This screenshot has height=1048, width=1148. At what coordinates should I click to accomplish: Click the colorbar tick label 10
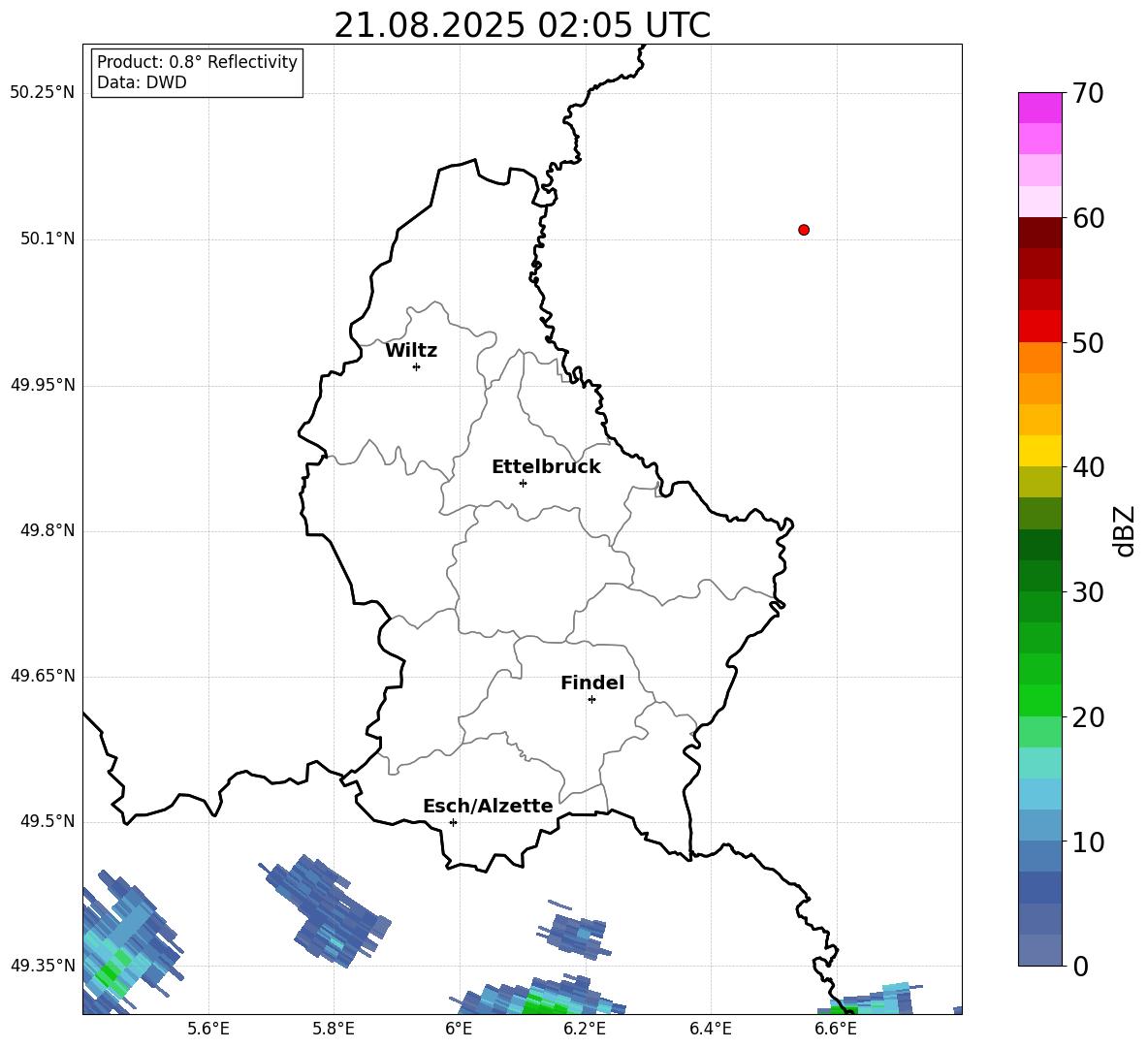1088,842
